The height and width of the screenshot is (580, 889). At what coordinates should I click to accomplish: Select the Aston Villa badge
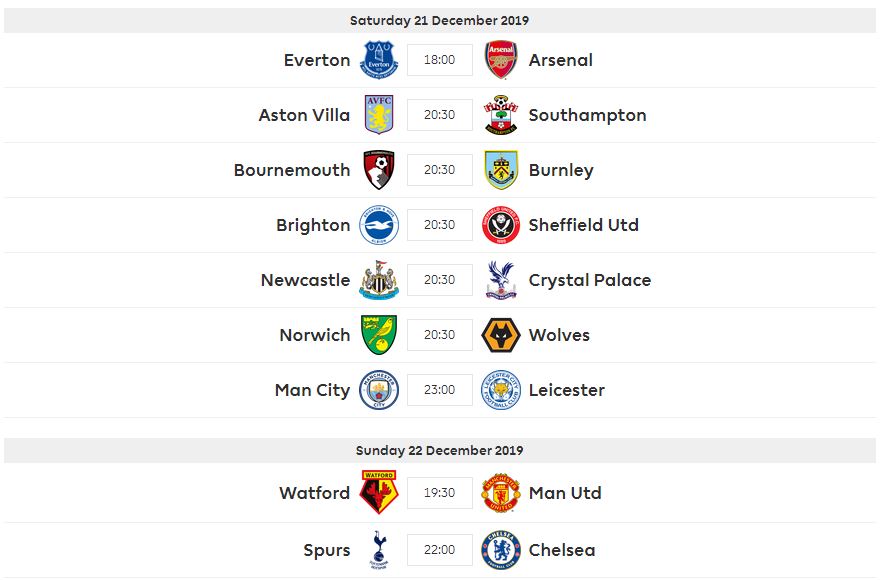[379, 115]
